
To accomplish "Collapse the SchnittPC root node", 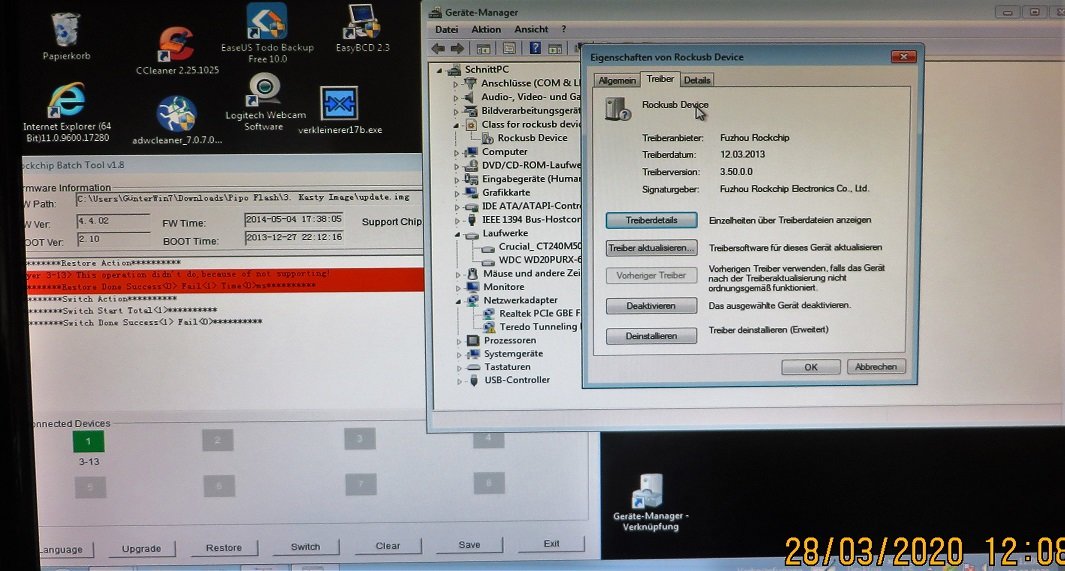I will tap(439, 70).
